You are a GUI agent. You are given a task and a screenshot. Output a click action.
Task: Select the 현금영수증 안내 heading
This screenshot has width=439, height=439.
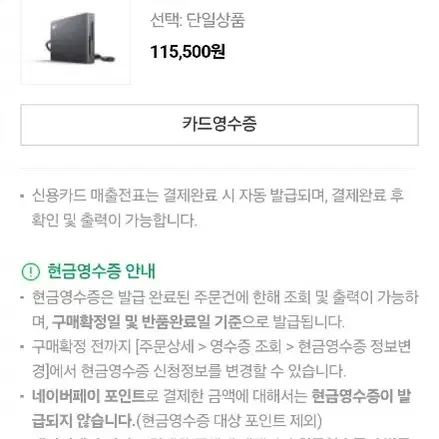(x=101, y=271)
